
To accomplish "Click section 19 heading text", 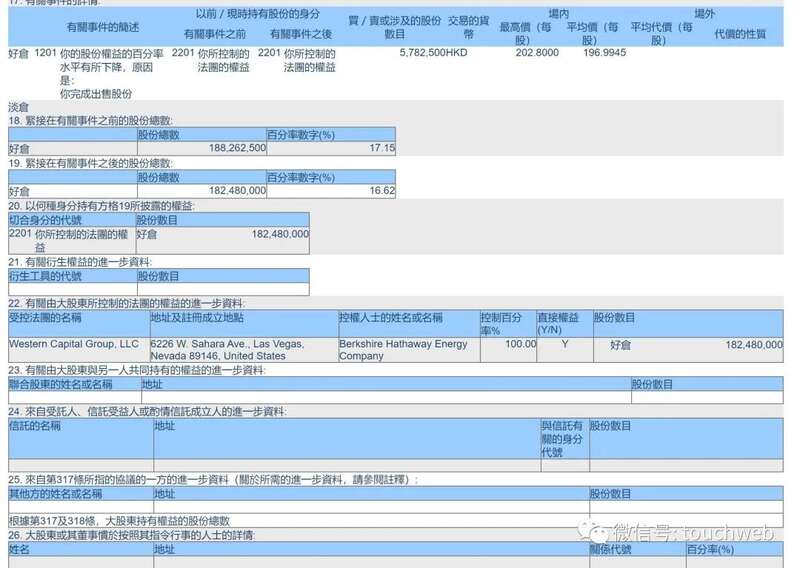I will pyautogui.click(x=90, y=163).
